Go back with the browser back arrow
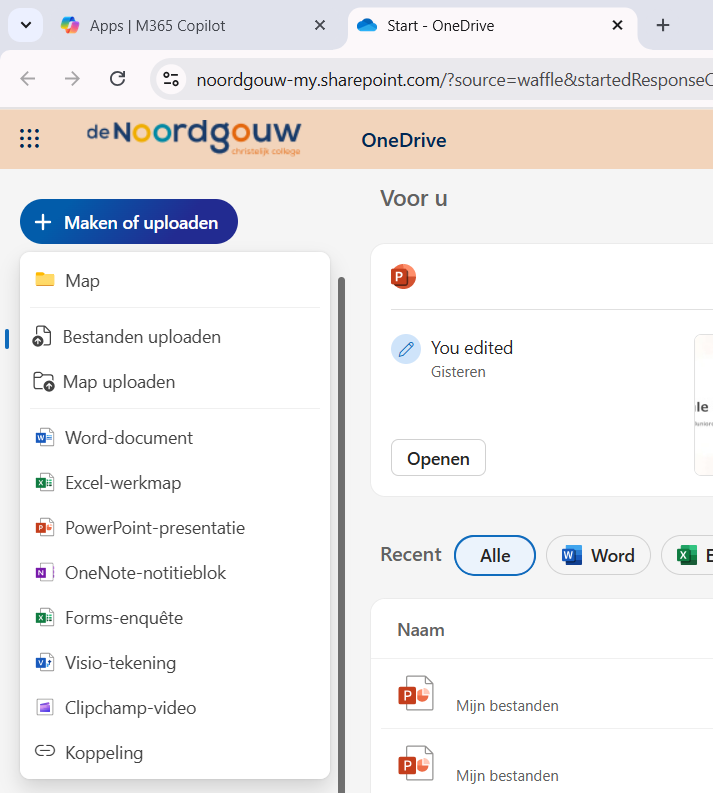This screenshot has width=713, height=793. 28,79
